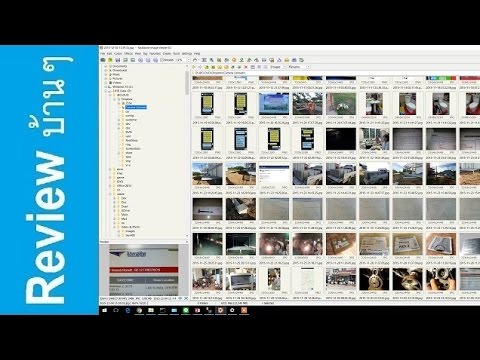
Task: Click the Cortana circle on the taskbar
Action: click(116, 310)
